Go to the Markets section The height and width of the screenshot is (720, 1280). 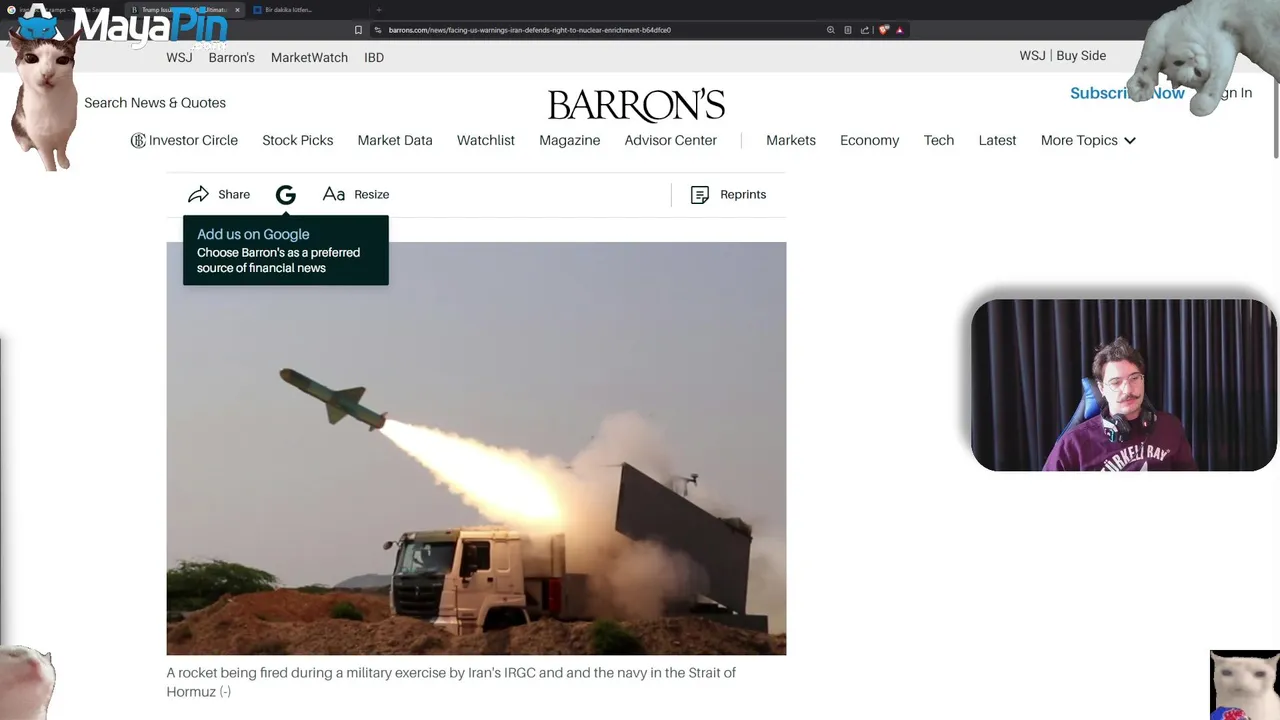tap(791, 141)
